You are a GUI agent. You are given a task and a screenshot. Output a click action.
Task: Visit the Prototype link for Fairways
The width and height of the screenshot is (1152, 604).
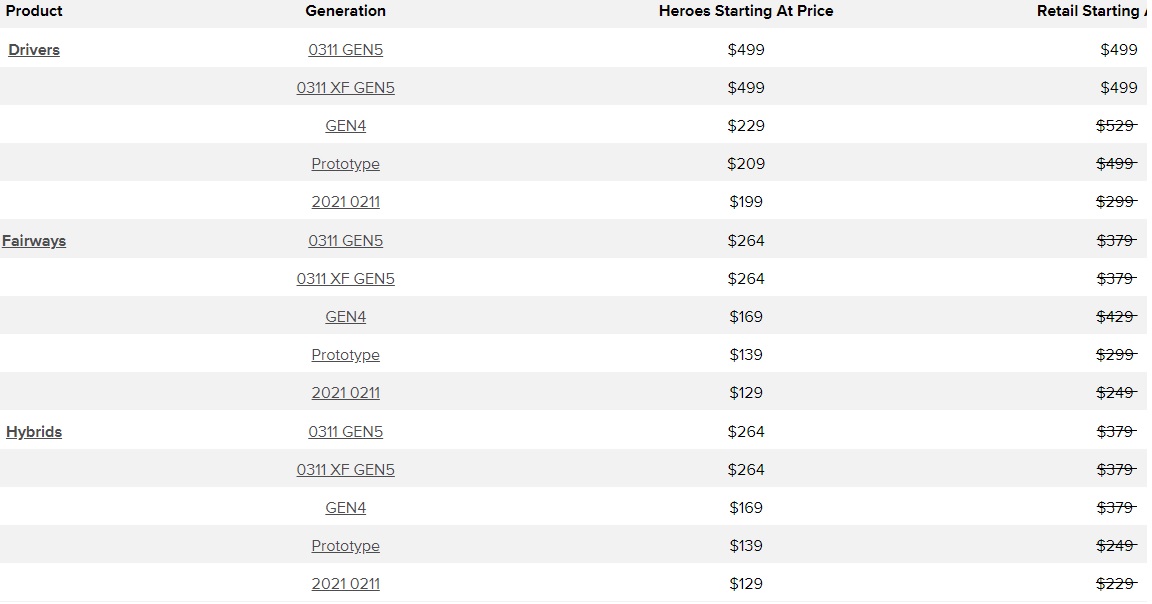(345, 355)
